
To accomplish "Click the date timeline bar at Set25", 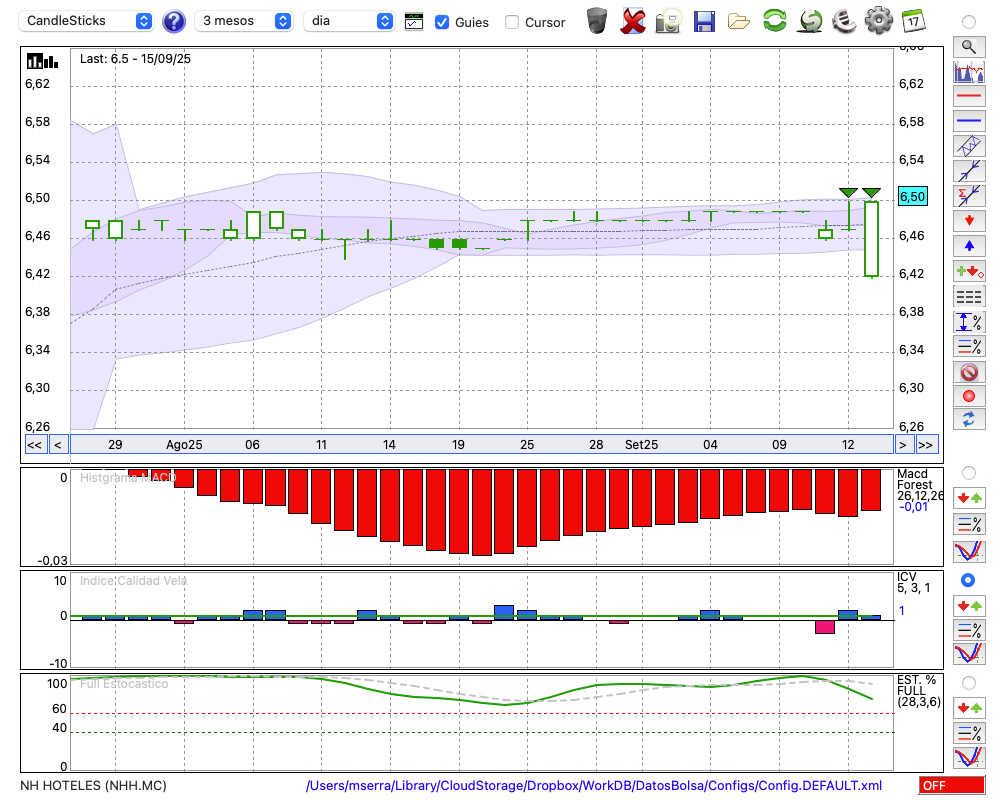I will [641, 445].
